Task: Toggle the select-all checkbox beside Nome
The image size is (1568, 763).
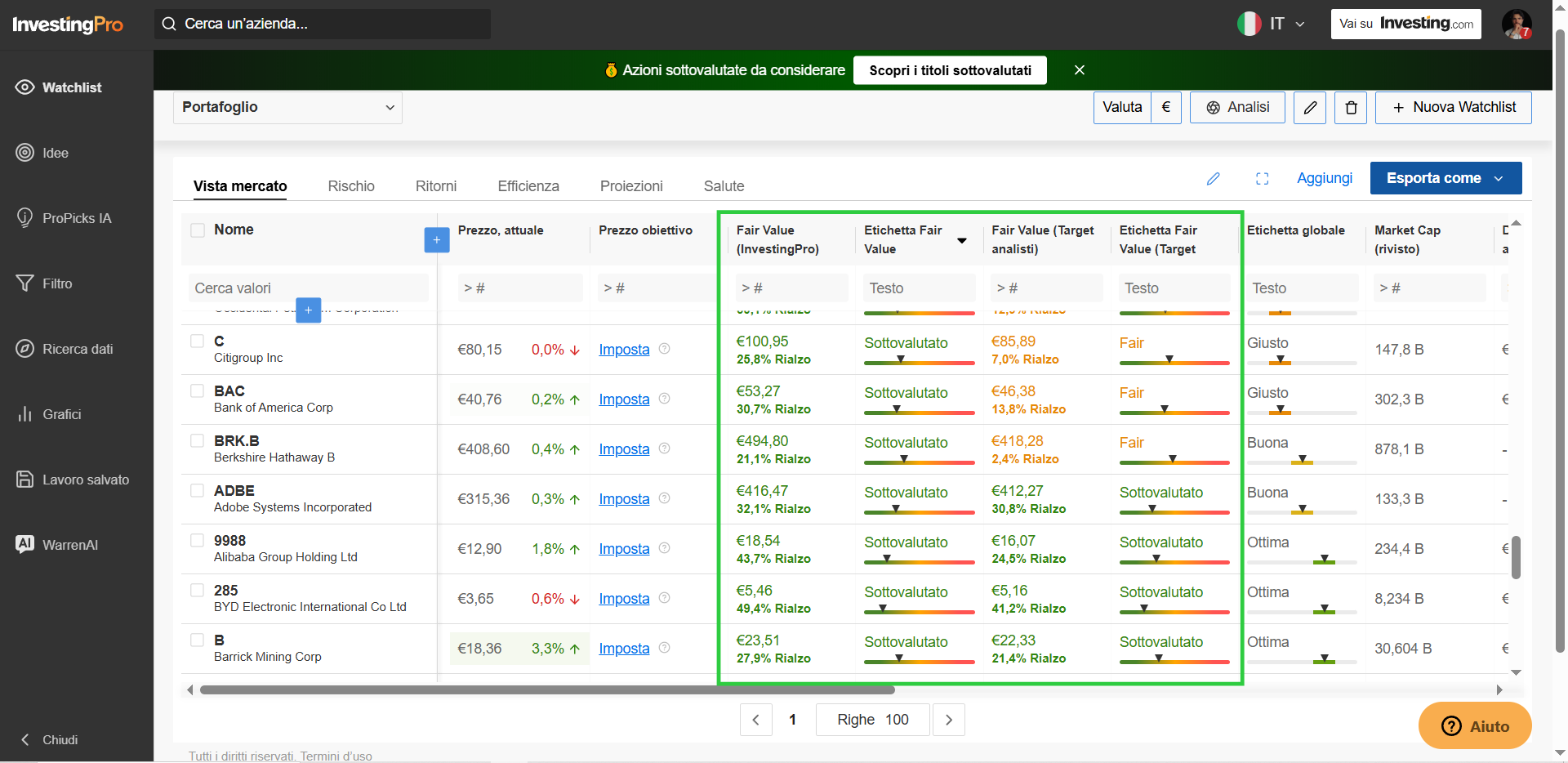Action: pyautogui.click(x=198, y=230)
